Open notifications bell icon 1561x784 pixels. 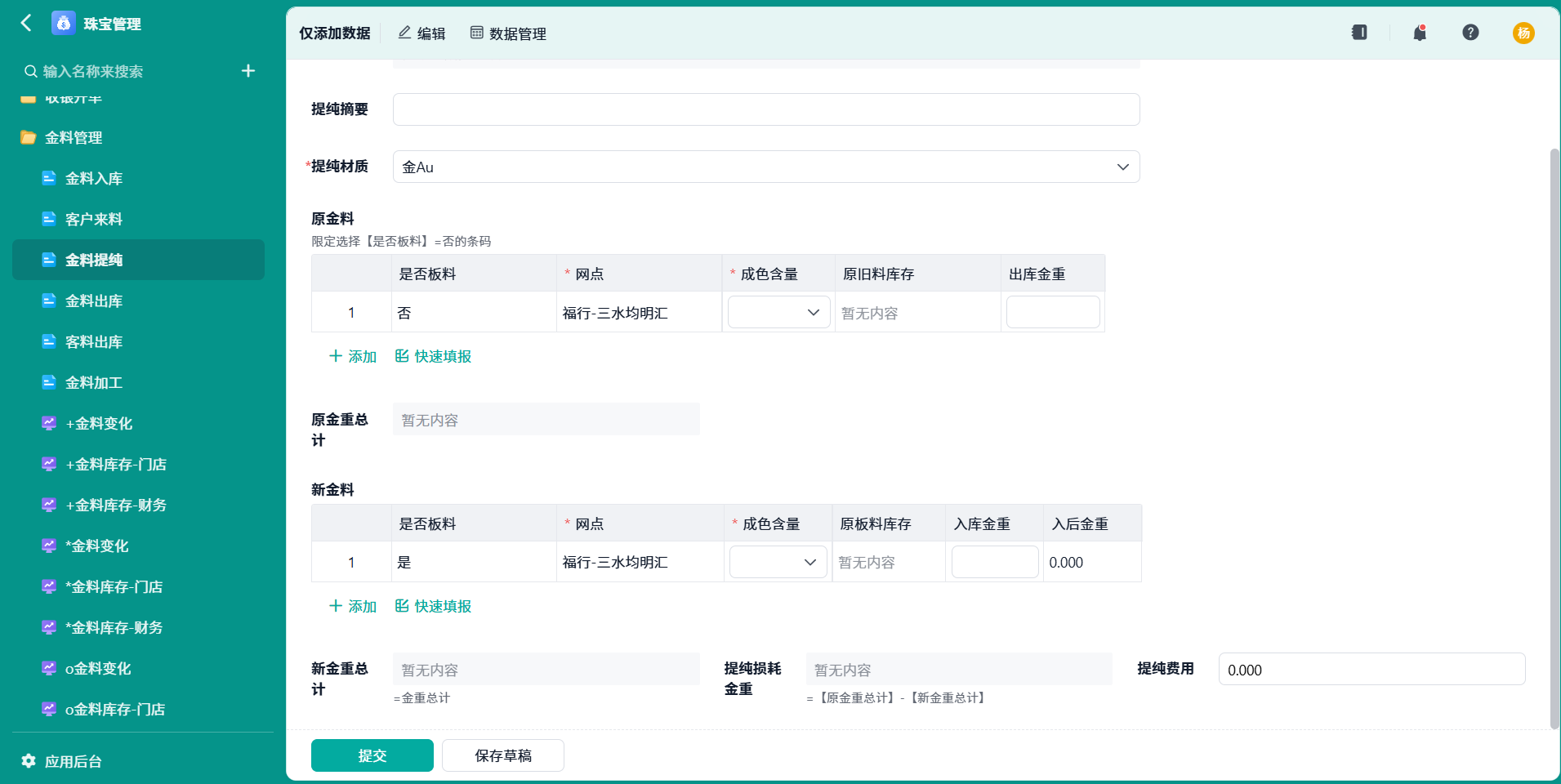pyautogui.click(x=1420, y=33)
